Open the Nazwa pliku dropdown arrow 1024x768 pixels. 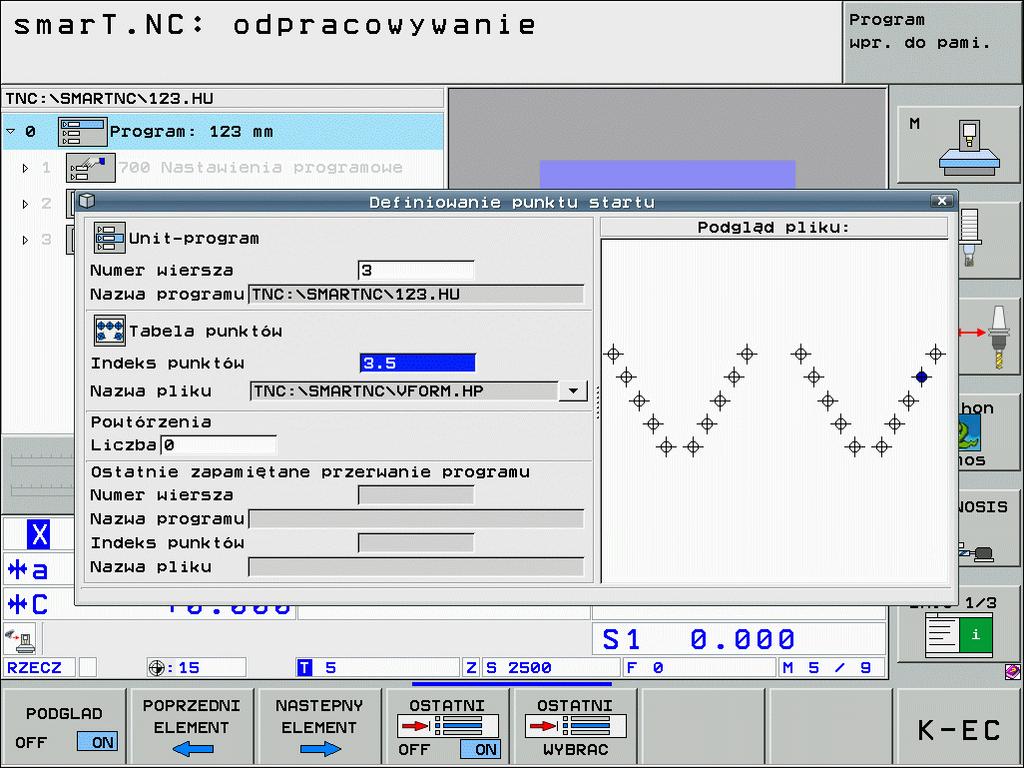(573, 391)
